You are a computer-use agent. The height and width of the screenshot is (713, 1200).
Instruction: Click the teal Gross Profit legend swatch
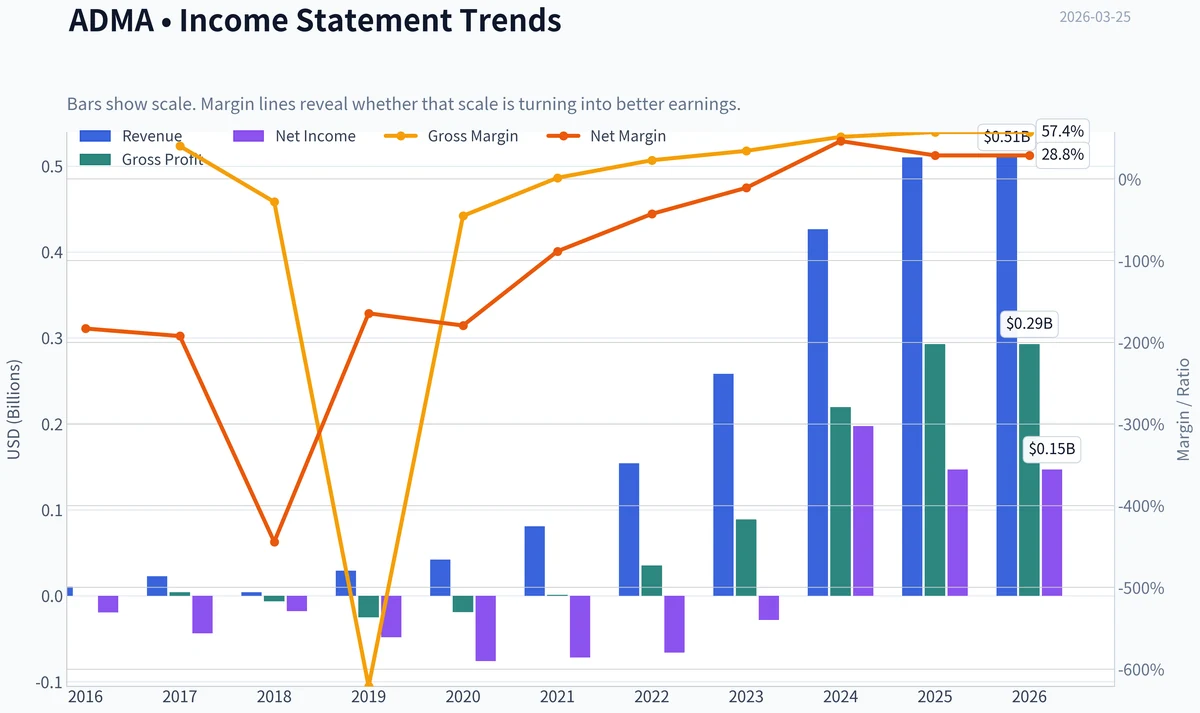coord(94,159)
